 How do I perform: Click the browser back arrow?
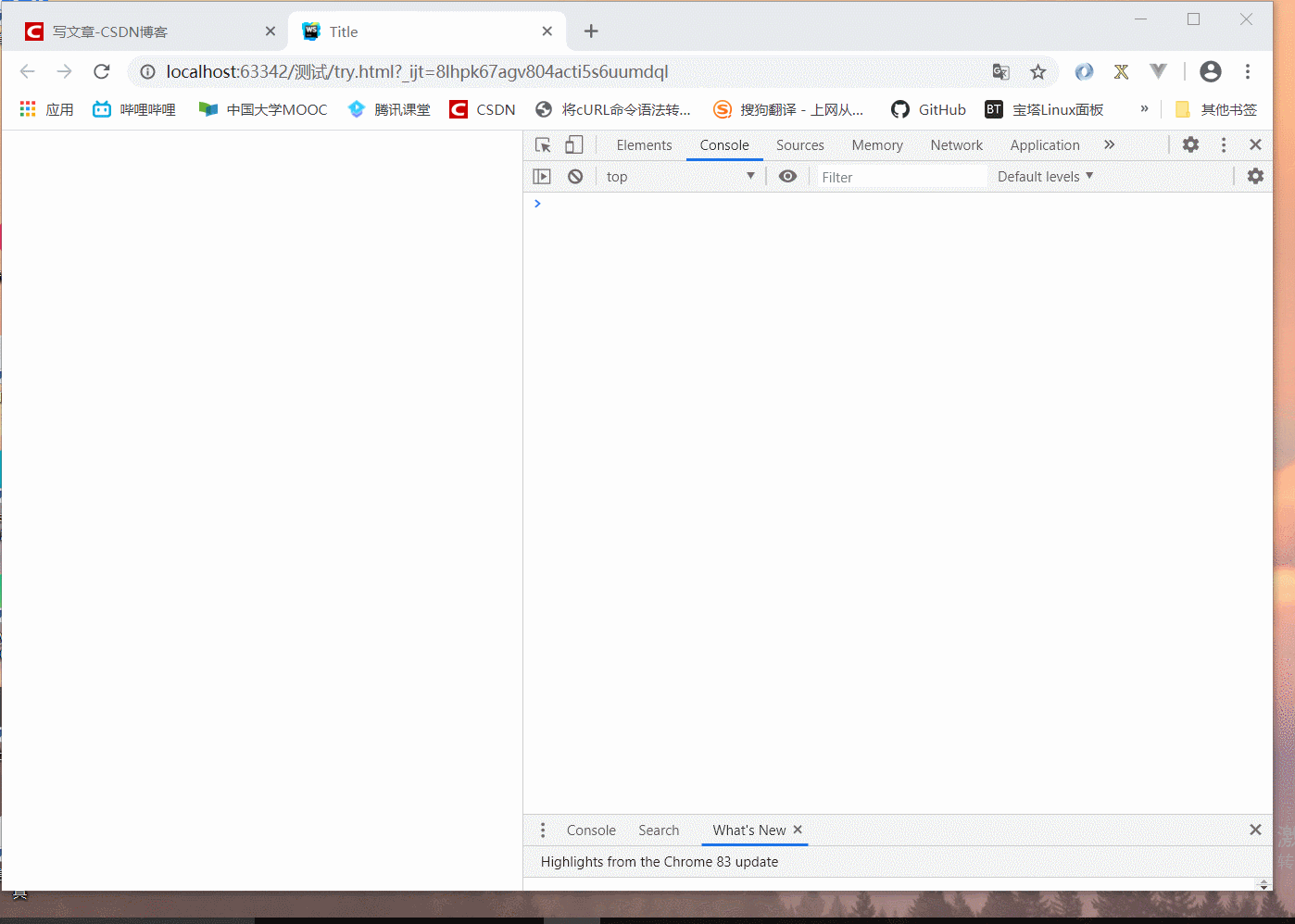tap(27, 71)
